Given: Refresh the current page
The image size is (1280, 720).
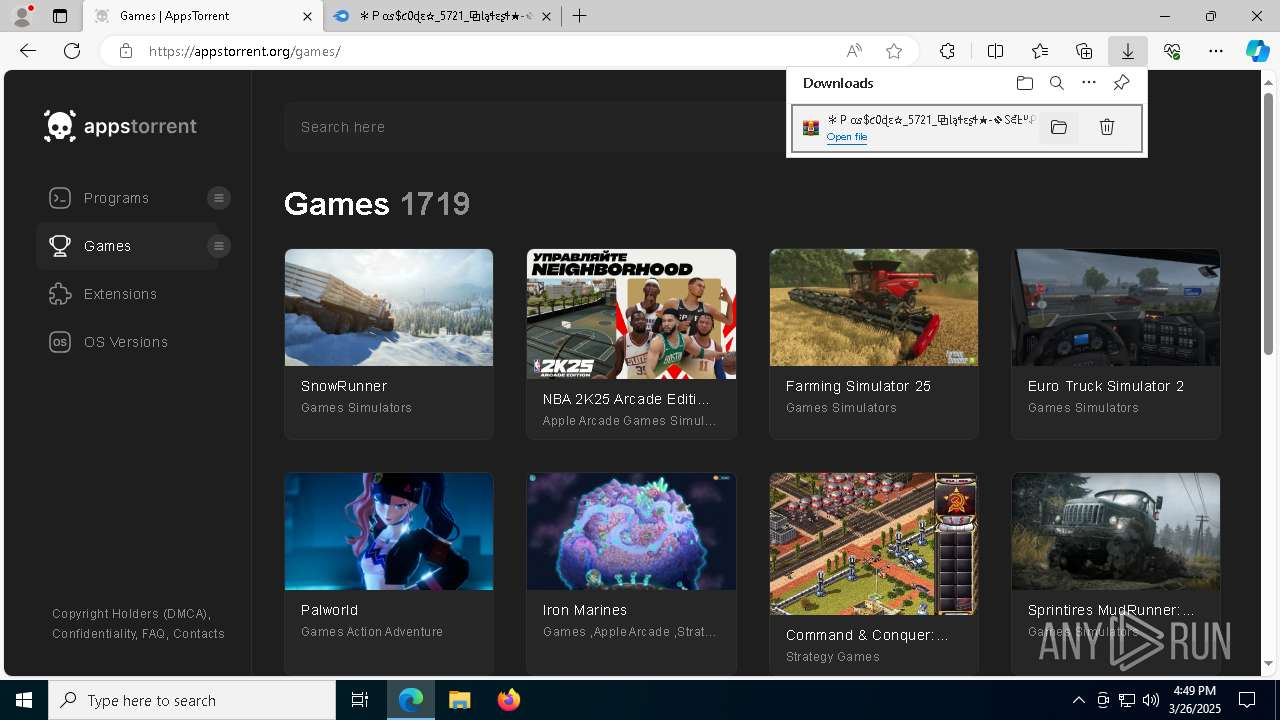Looking at the screenshot, I should point(72,51).
